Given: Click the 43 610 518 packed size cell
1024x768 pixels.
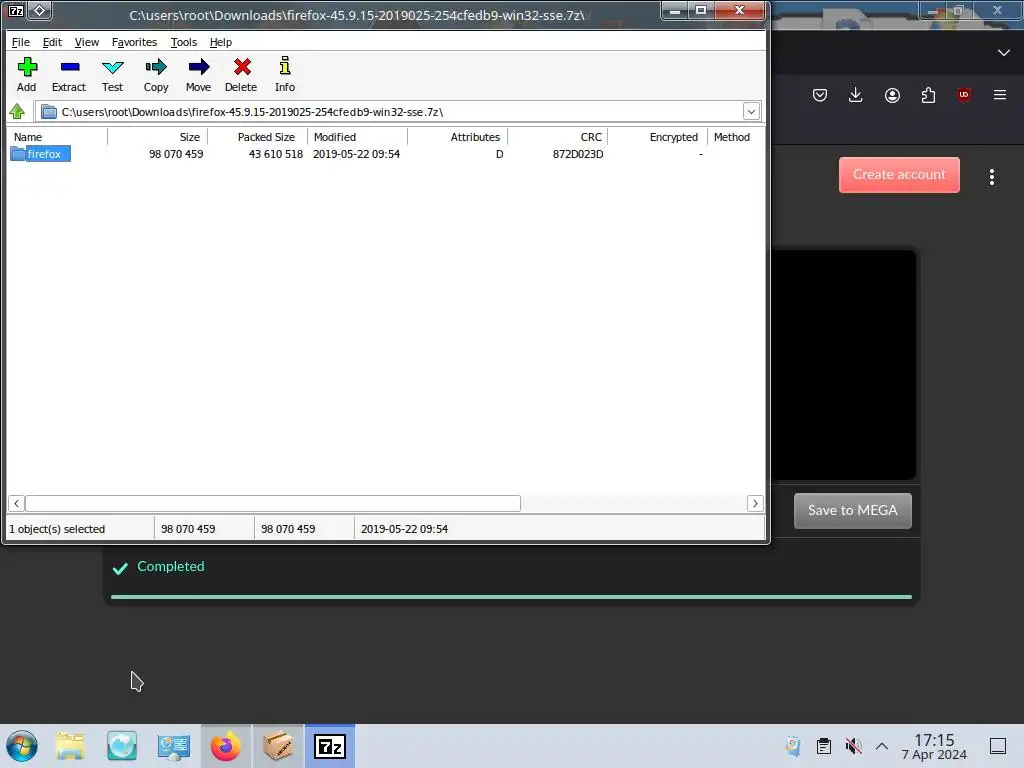Looking at the screenshot, I should tap(276, 154).
